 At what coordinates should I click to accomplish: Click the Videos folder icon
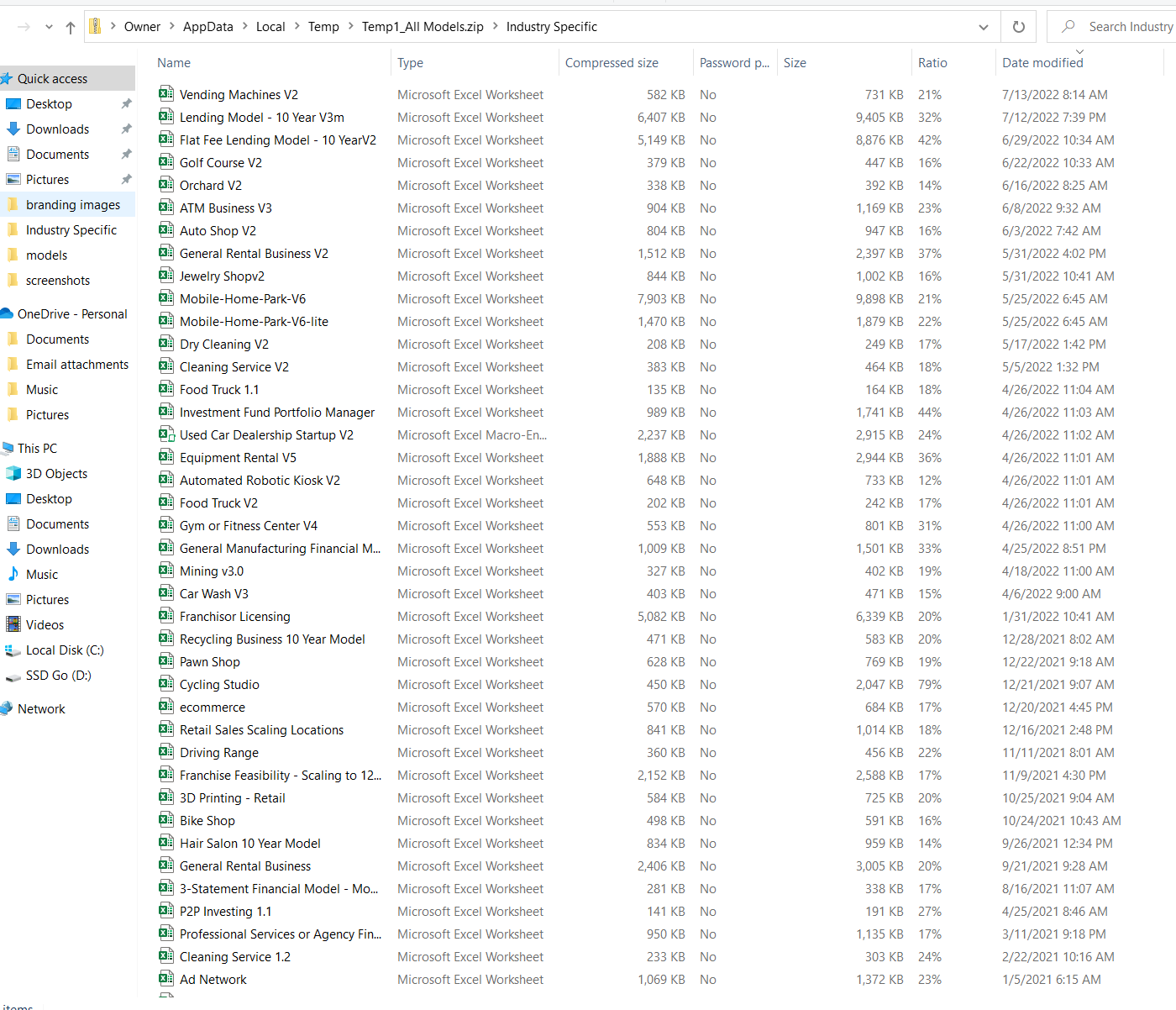[13, 624]
